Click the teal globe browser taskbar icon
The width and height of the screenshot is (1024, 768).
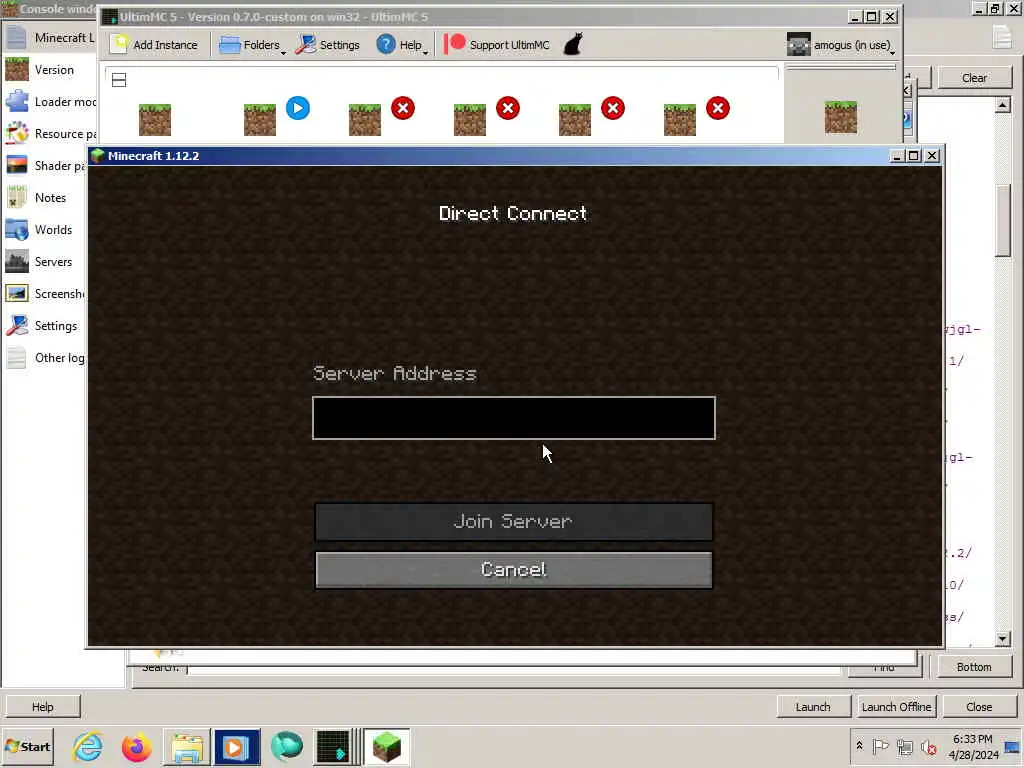click(x=286, y=746)
